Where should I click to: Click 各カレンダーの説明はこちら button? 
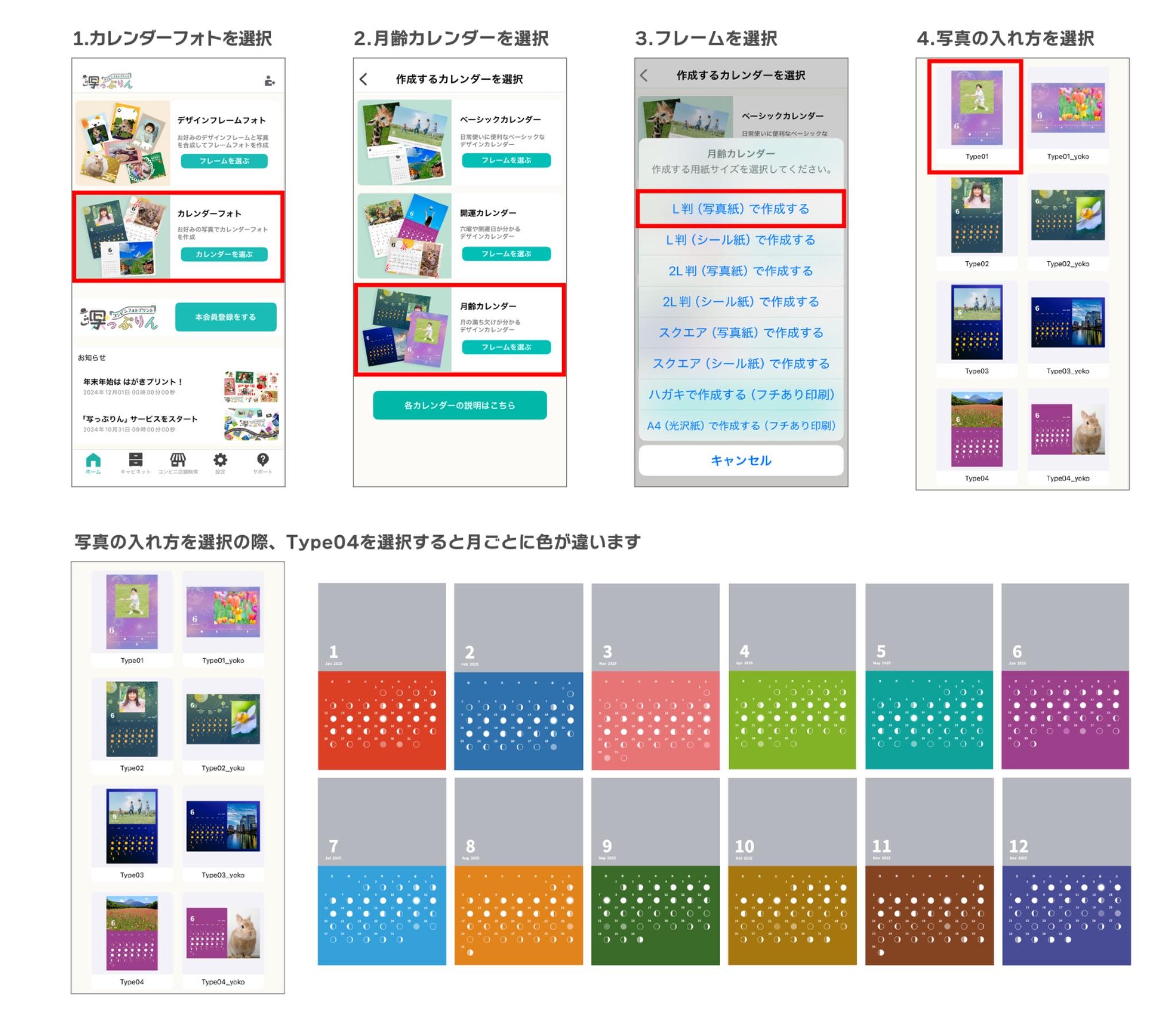(x=459, y=405)
